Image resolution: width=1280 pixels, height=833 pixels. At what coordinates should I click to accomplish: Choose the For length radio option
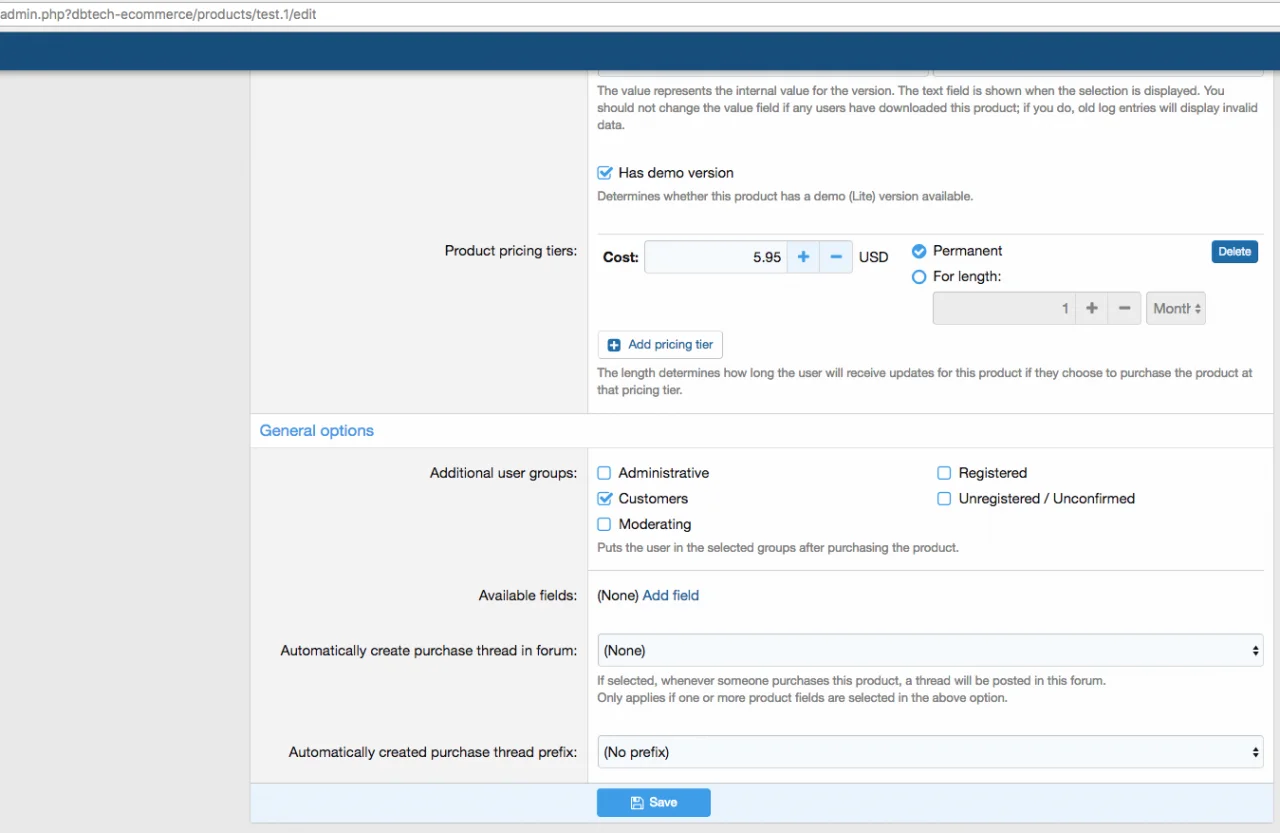coord(919,277)
